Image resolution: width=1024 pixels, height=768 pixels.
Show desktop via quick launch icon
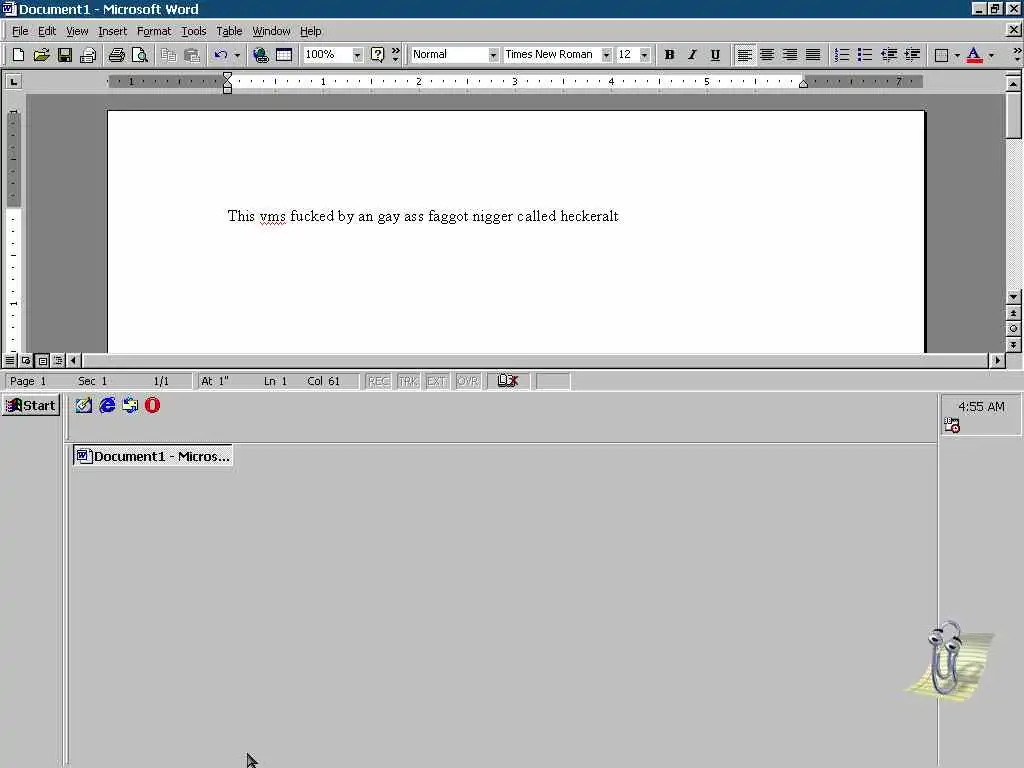(x=84, y=406)
